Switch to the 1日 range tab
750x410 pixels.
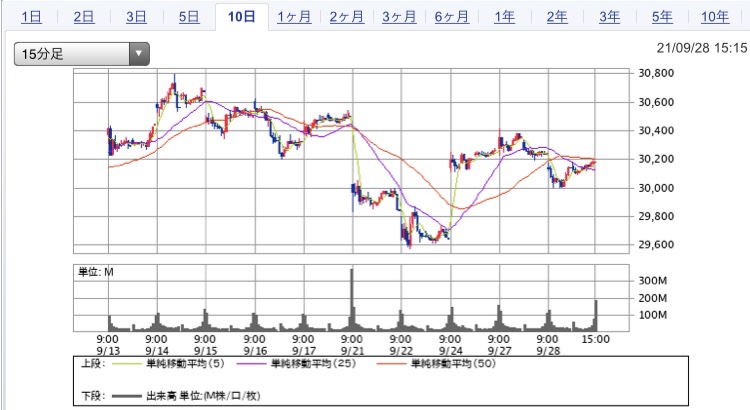coord(31,17)
